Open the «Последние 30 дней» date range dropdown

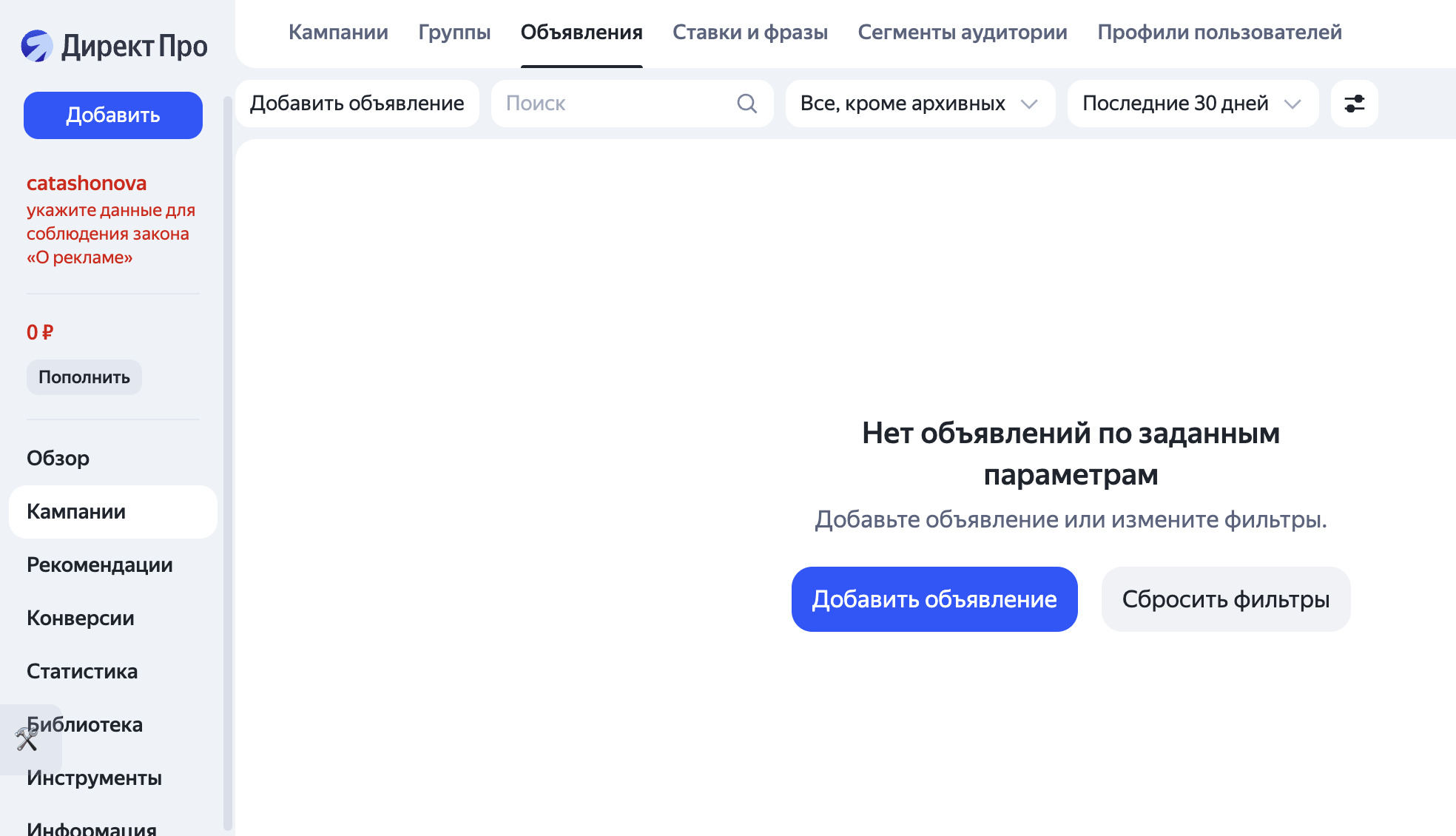tap(1191, 104)
